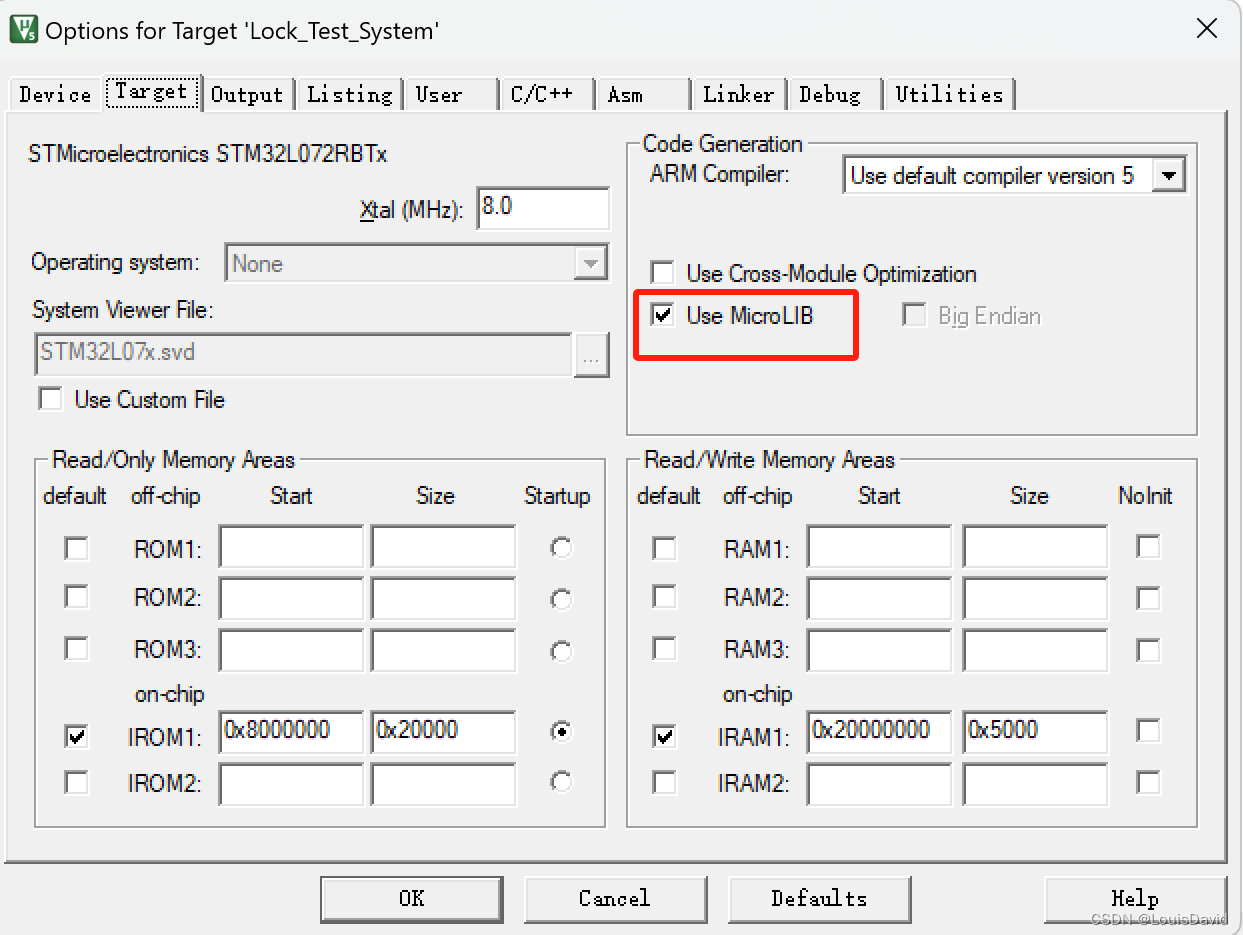Click the Cancel button
The width and height of the screenshot is (1243, 935).
(x=615, y=898)
